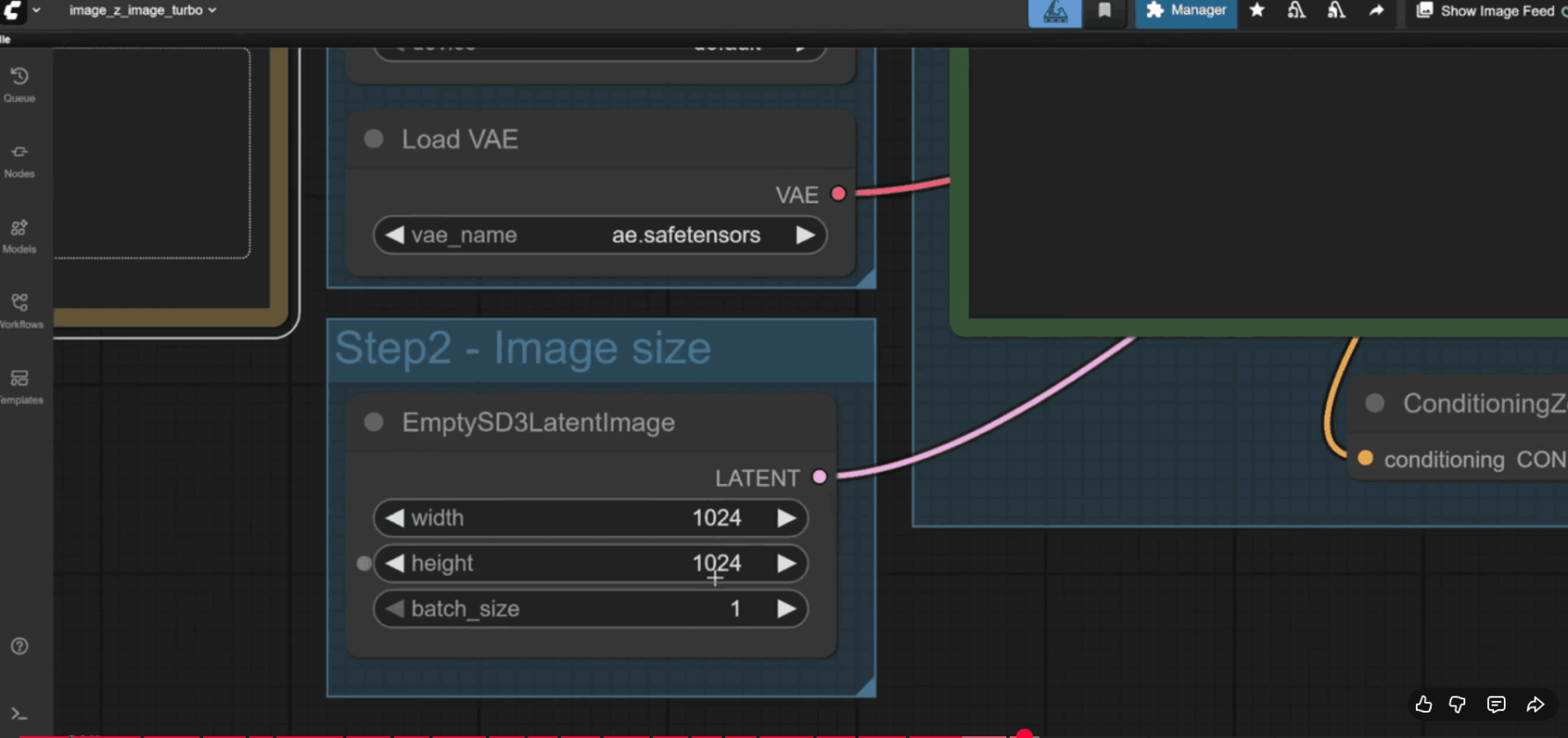Toggle the ConditioningZ node collapse dot
The image size is (1568, 738).
tap(1375, 403)
